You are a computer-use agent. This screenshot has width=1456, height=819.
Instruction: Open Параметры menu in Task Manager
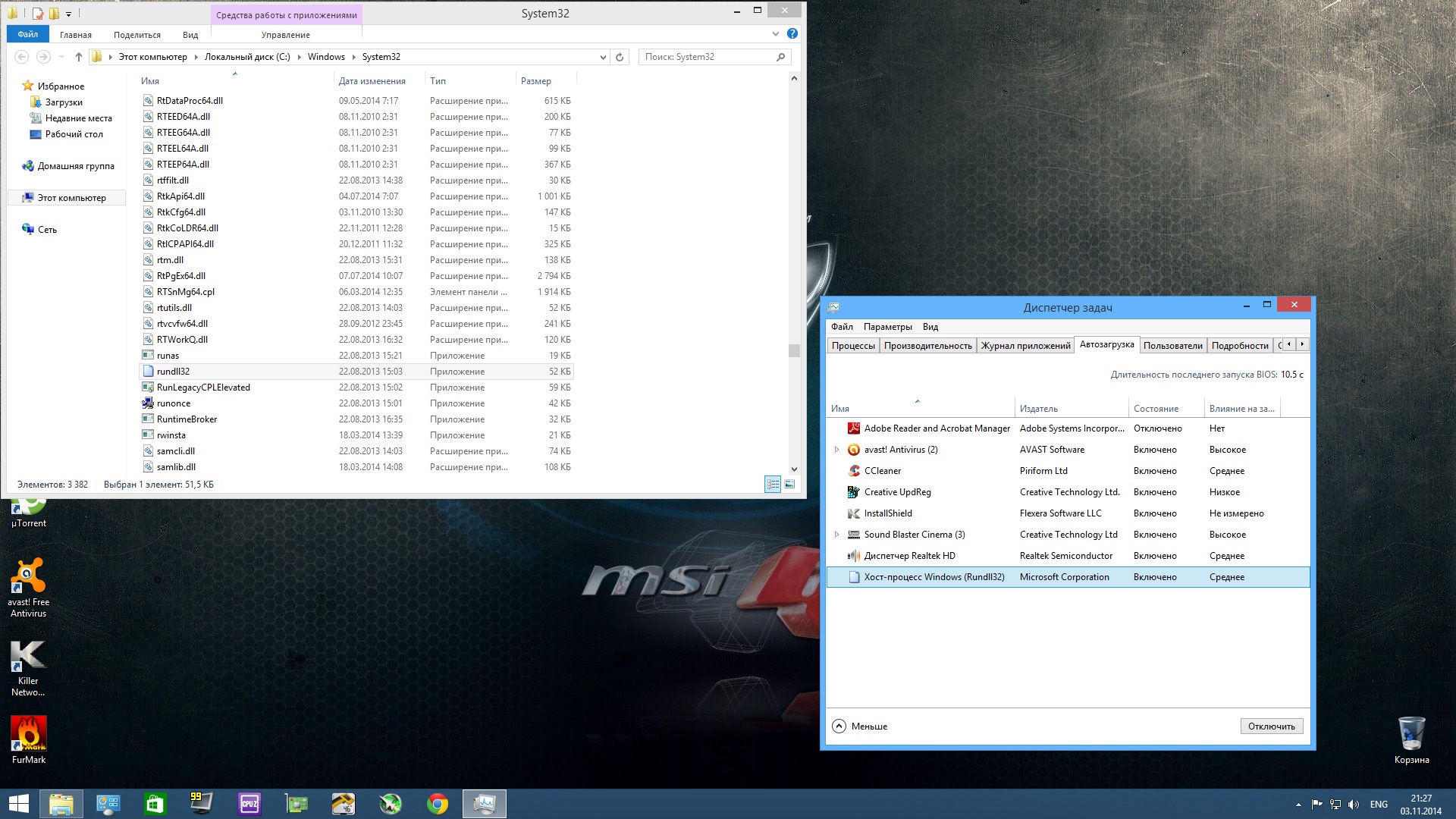887,327
